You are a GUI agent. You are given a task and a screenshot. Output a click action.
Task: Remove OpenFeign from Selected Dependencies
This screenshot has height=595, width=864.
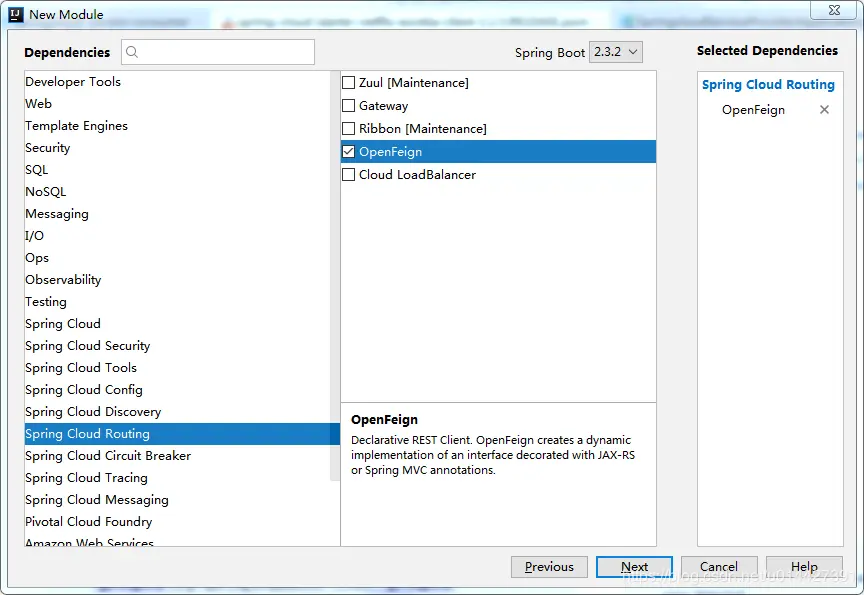pyautogui.click(x=824, y=110)
